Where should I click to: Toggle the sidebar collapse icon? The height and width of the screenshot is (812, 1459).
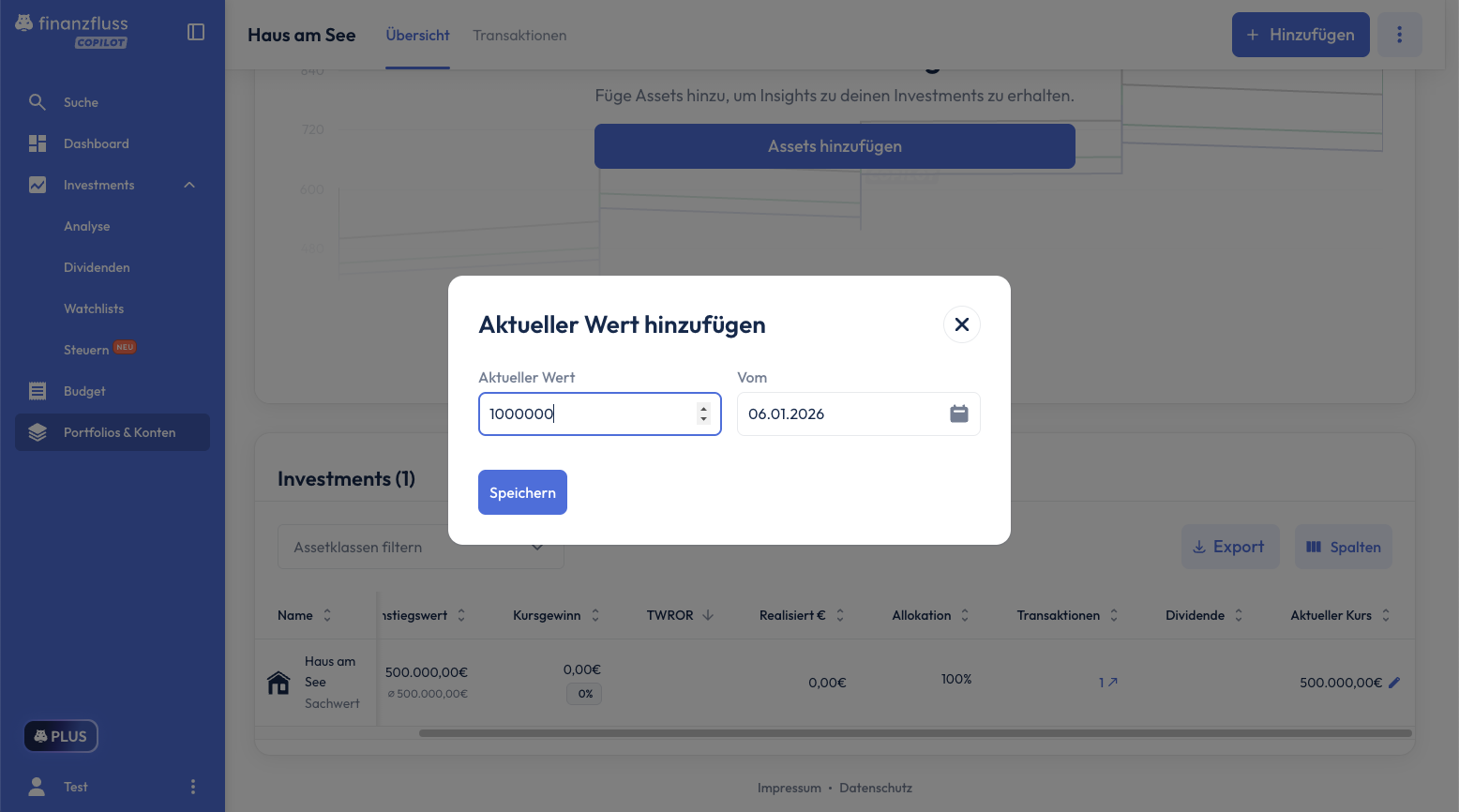196,32
